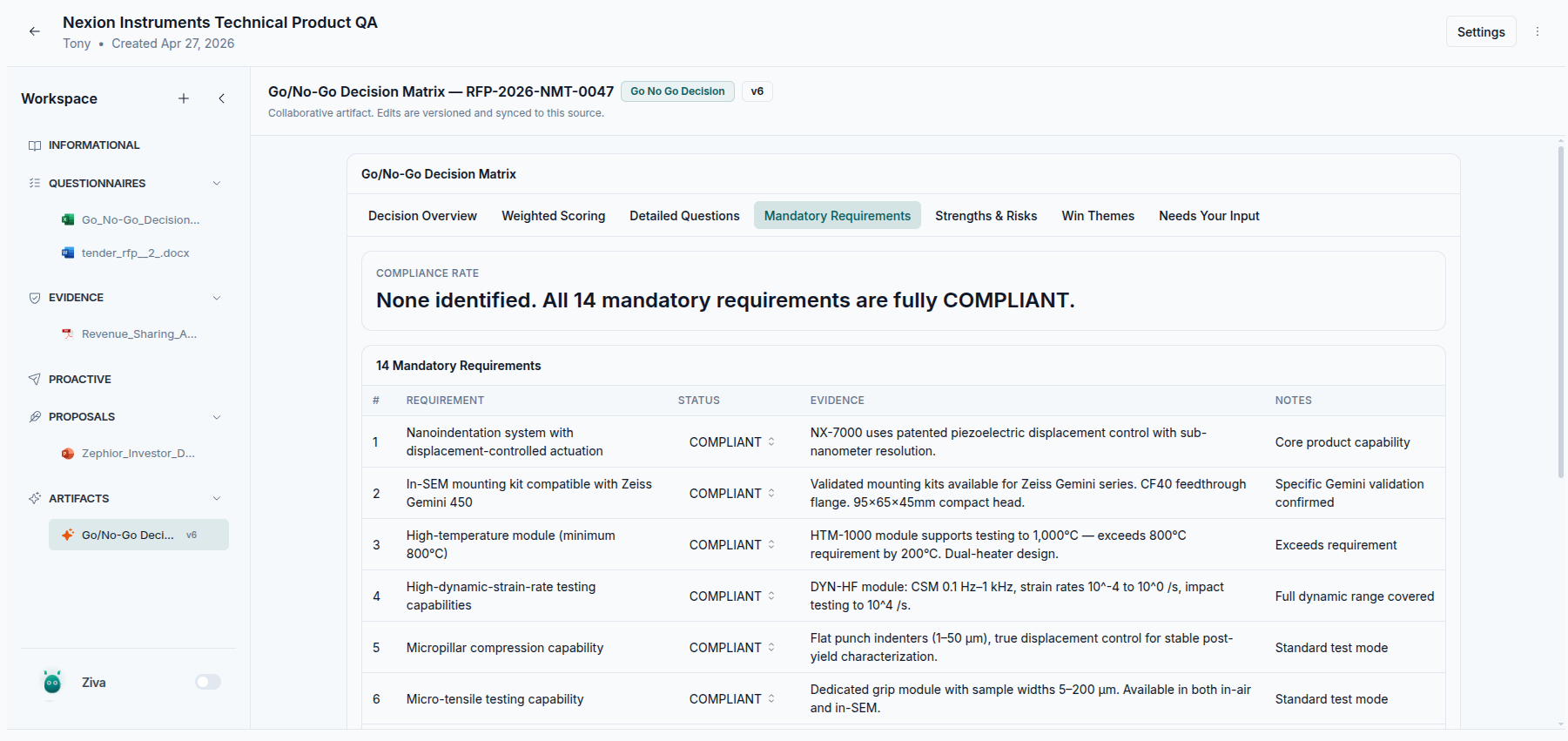Click the plus icon to add to Workspace
The image size is (1568, 741).
point(184,98)
